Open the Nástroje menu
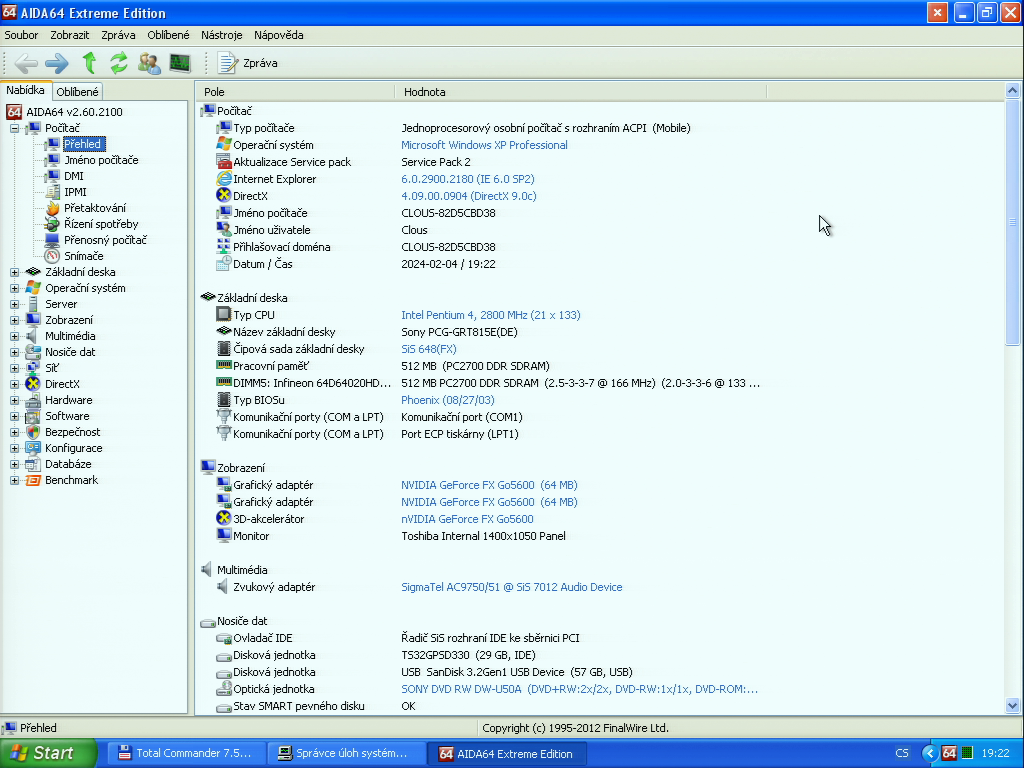This screenshot has width=1024, height=768. (221, 35)
